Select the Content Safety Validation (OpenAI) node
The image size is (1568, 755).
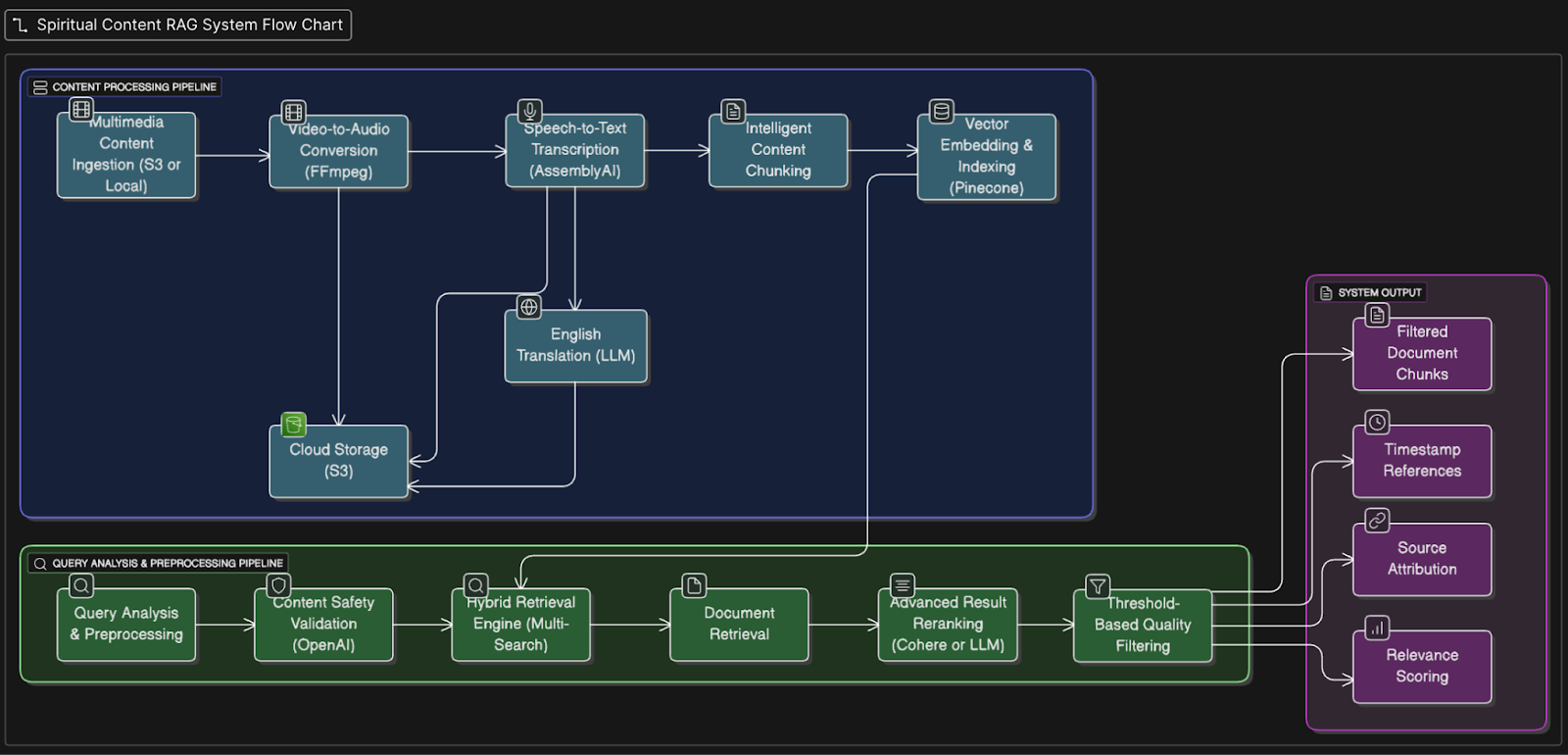click(323, 625)
